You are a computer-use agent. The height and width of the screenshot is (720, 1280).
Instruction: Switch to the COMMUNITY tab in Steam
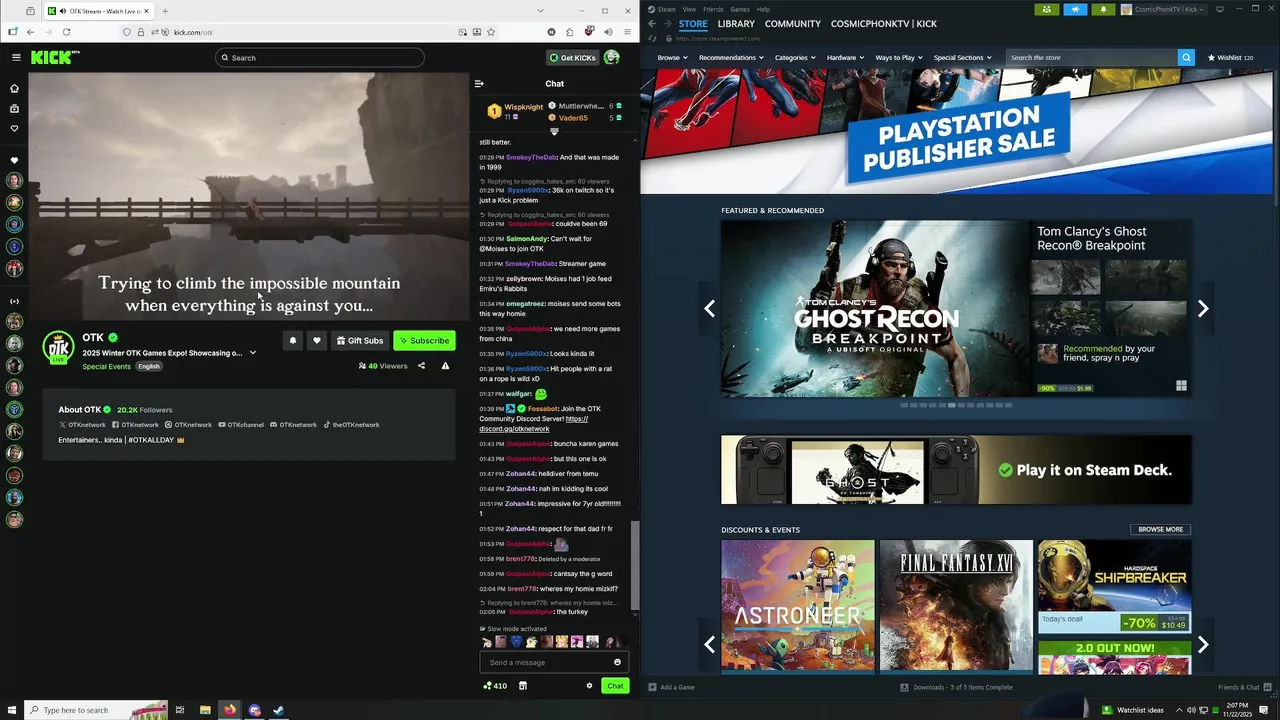pos(792,24)
